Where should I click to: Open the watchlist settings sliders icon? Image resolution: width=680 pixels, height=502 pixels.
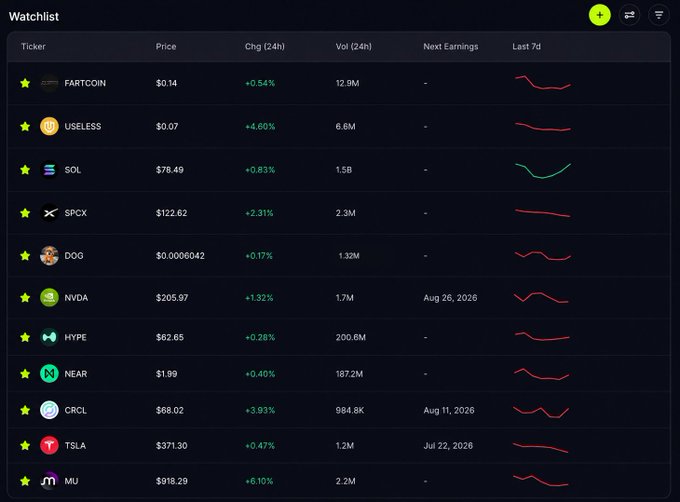click(629, 15)
